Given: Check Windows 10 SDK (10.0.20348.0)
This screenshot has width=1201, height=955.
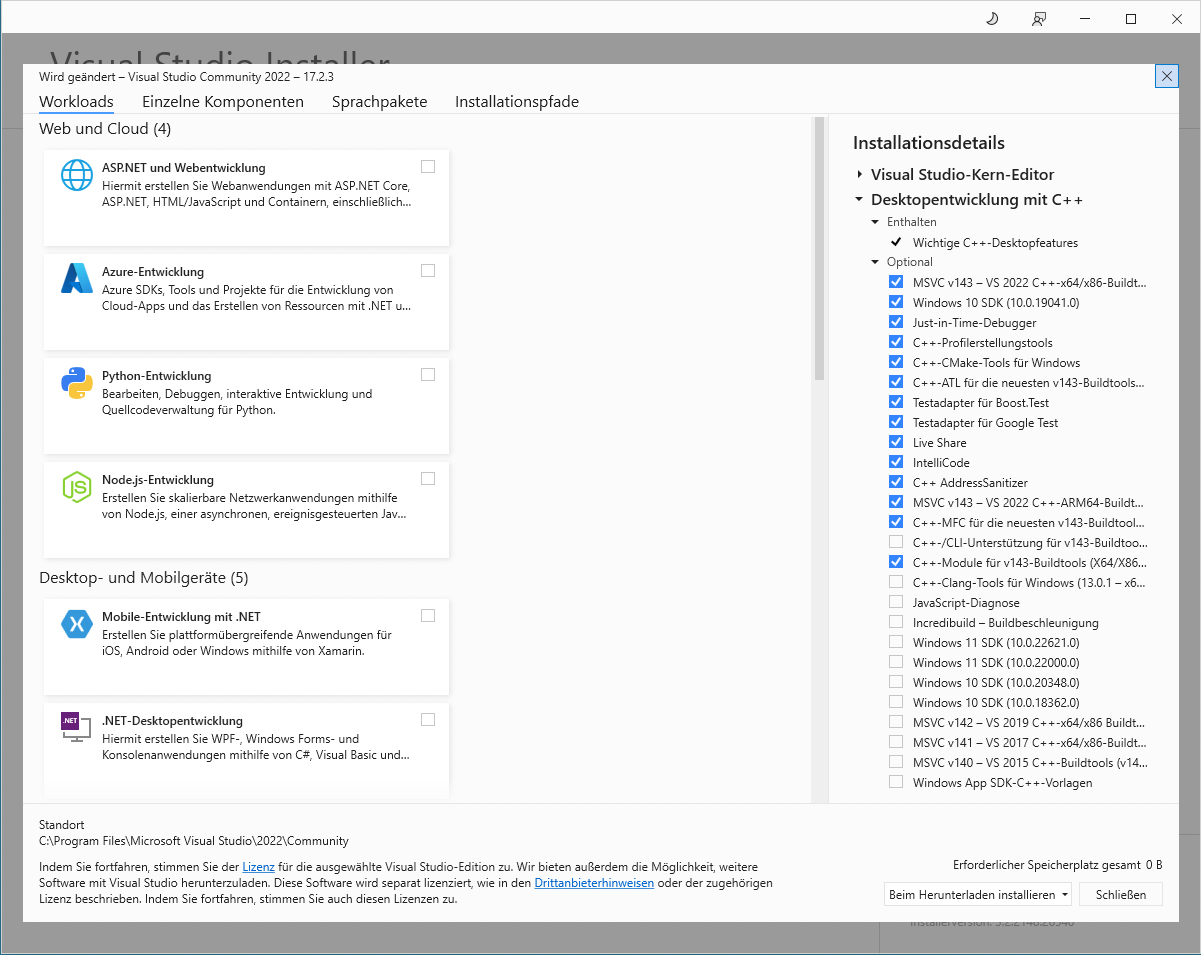Looking at the screenshot, I should (896, 682).
